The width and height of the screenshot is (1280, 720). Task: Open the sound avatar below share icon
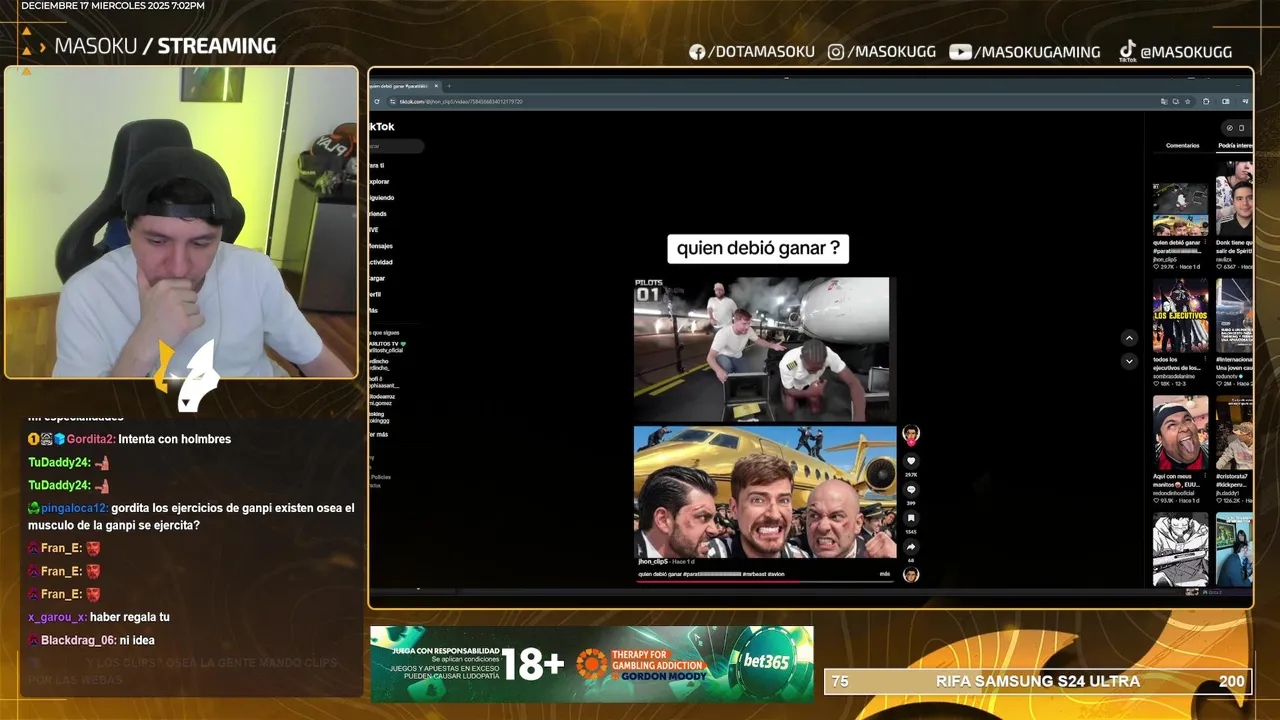pyautogui.click(x=911, y=574)
